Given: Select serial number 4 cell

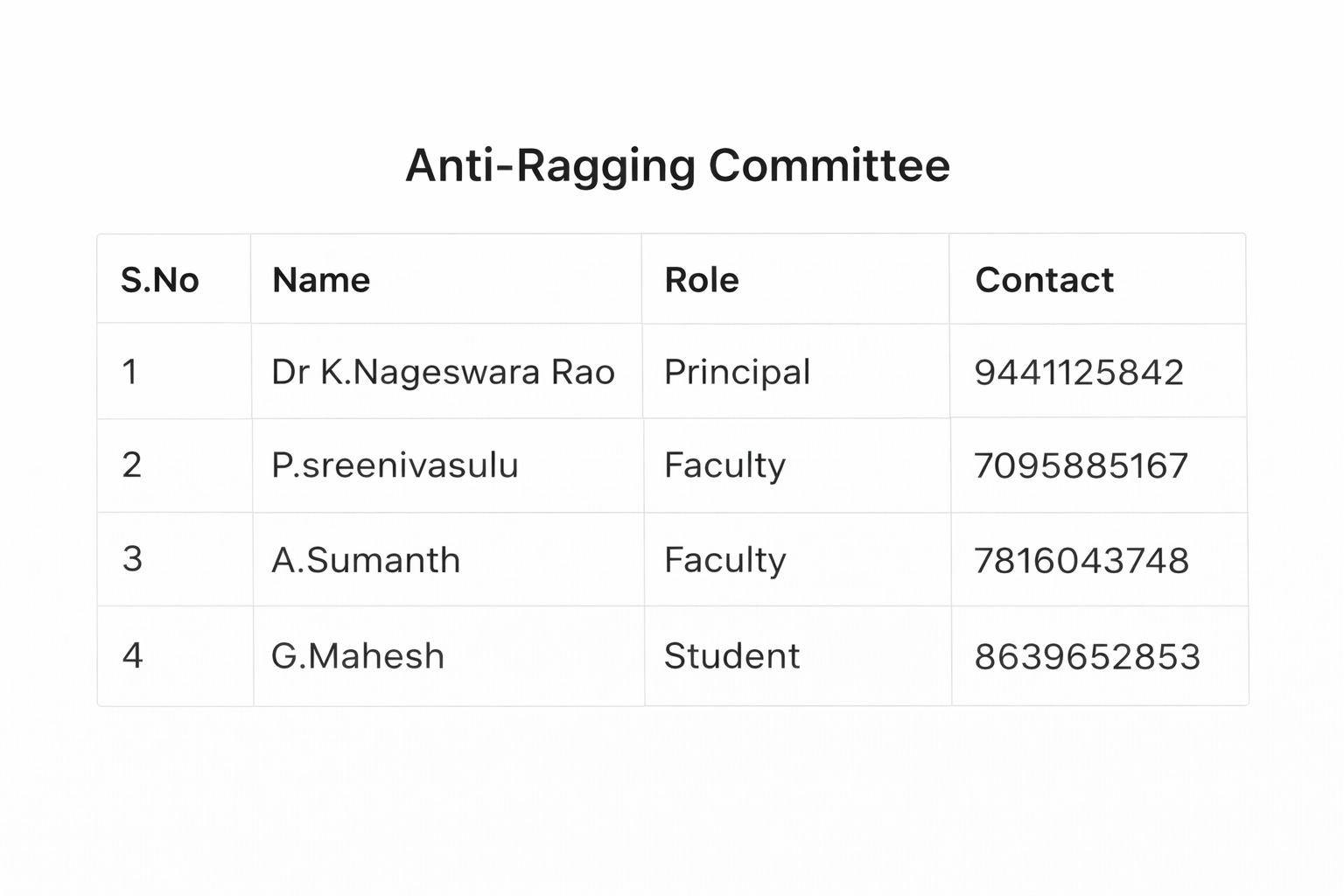Looking at the screenshot, I should click(132, 655).
